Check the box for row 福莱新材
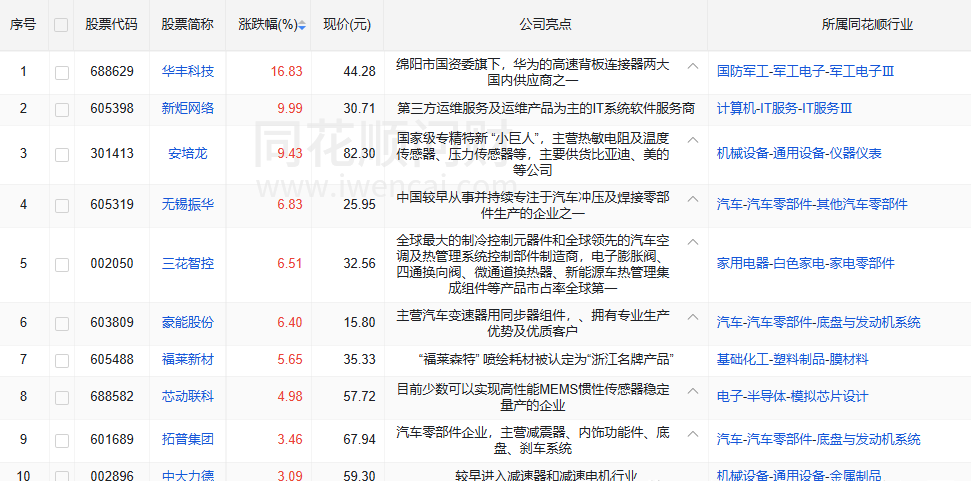Image resolution: width=975 pixels, height=481 pixels. [x=62, y=360]
